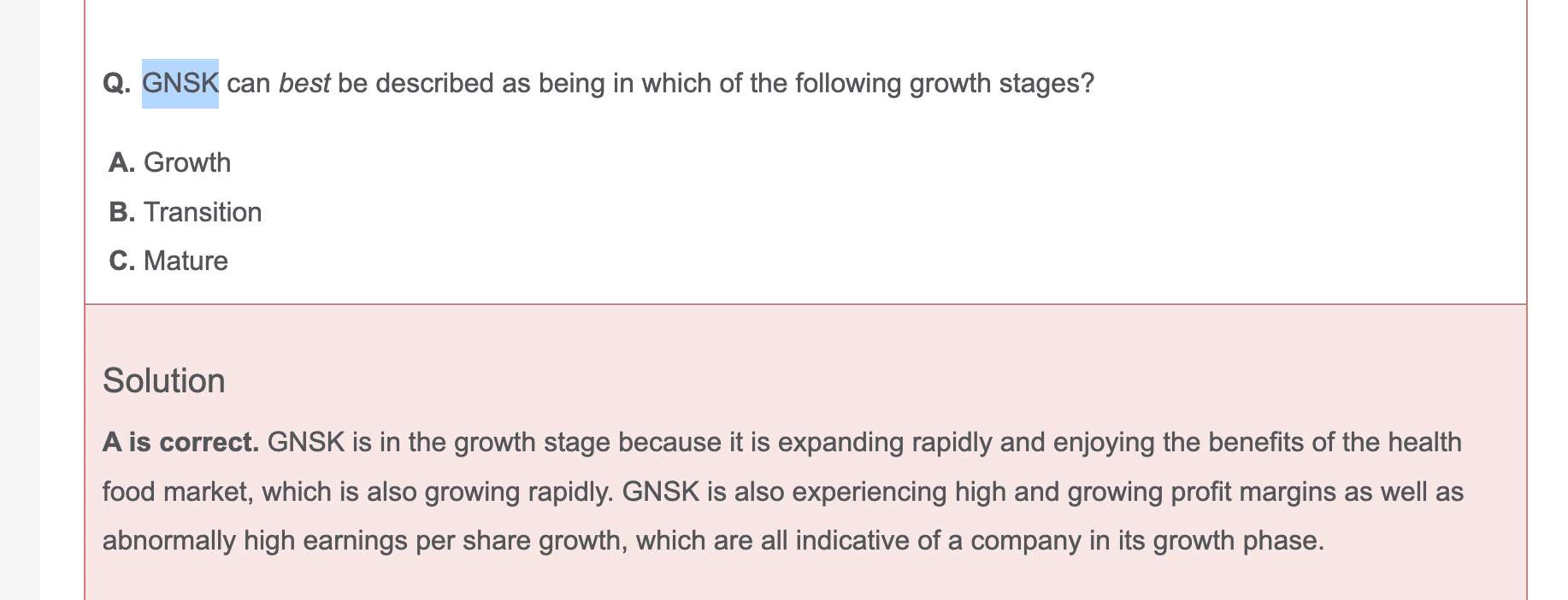Click the bold letter 'C.' marker
Screen dimensions: 1568x600
pyautogui.click(x=122, y=261)
